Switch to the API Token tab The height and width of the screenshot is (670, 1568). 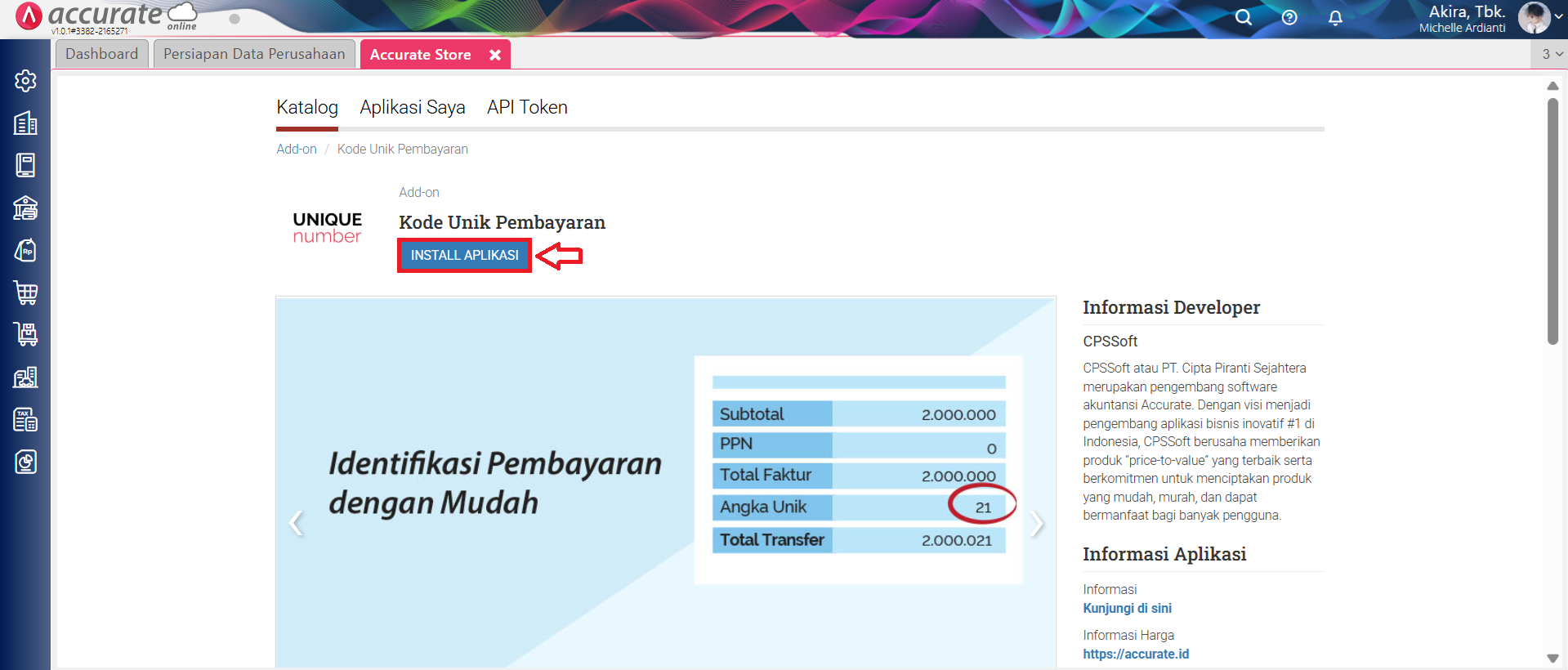click(527, 107)
